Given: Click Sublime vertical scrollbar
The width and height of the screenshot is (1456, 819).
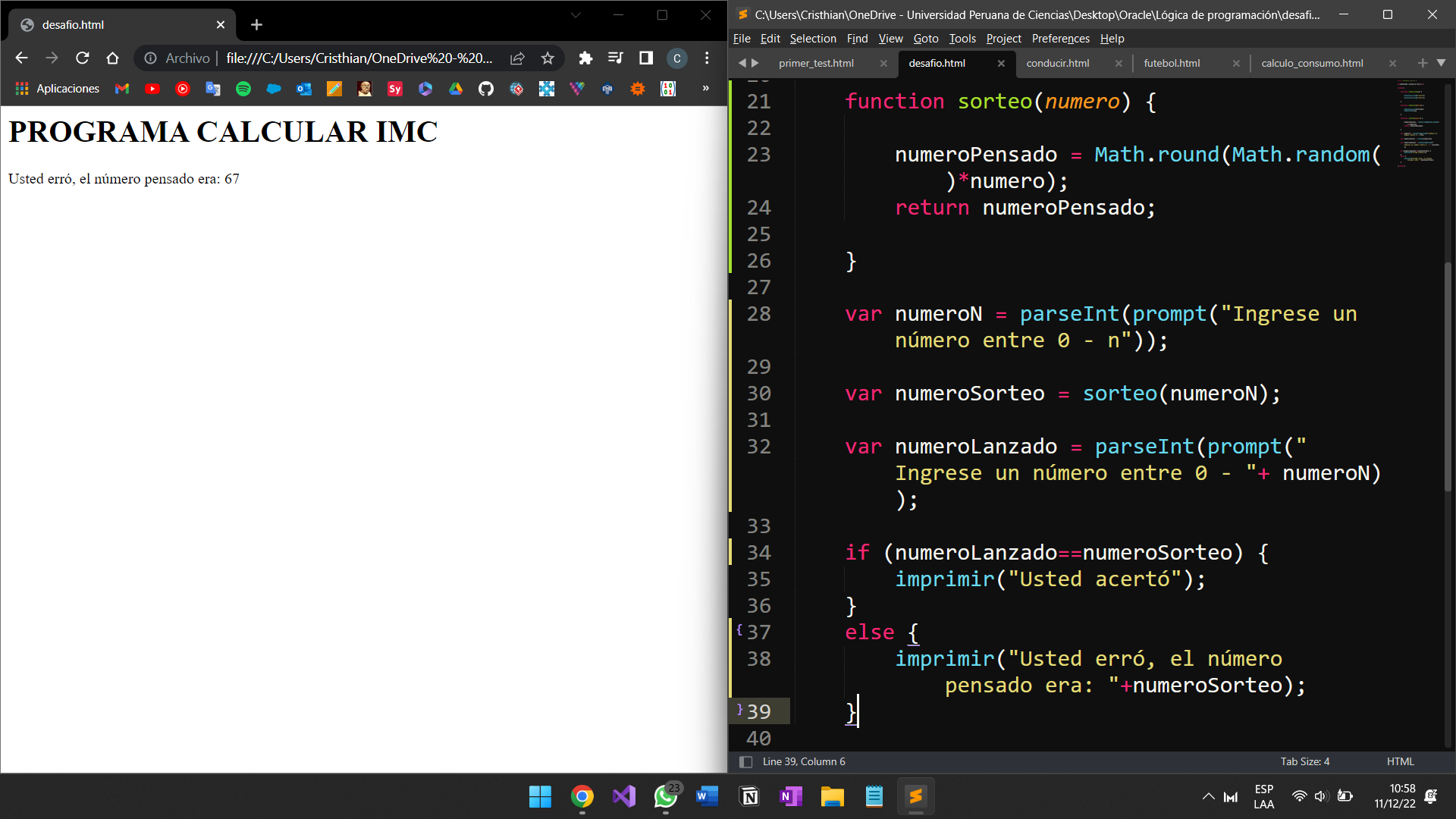Looking at the screenshot, I should (x=1448, y=377).
